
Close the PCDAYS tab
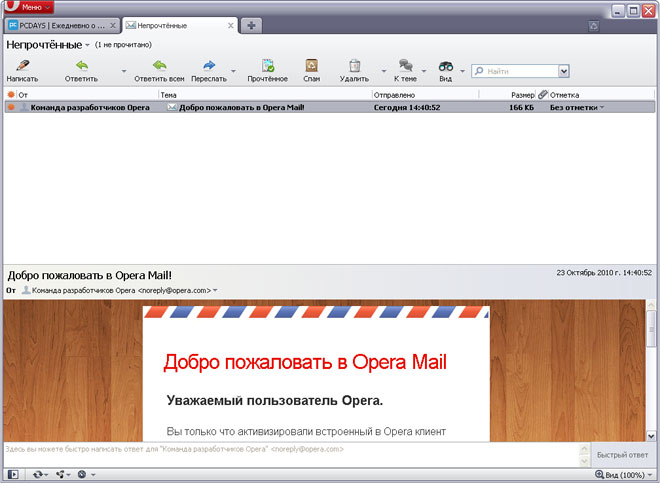(x=113, y=26)
